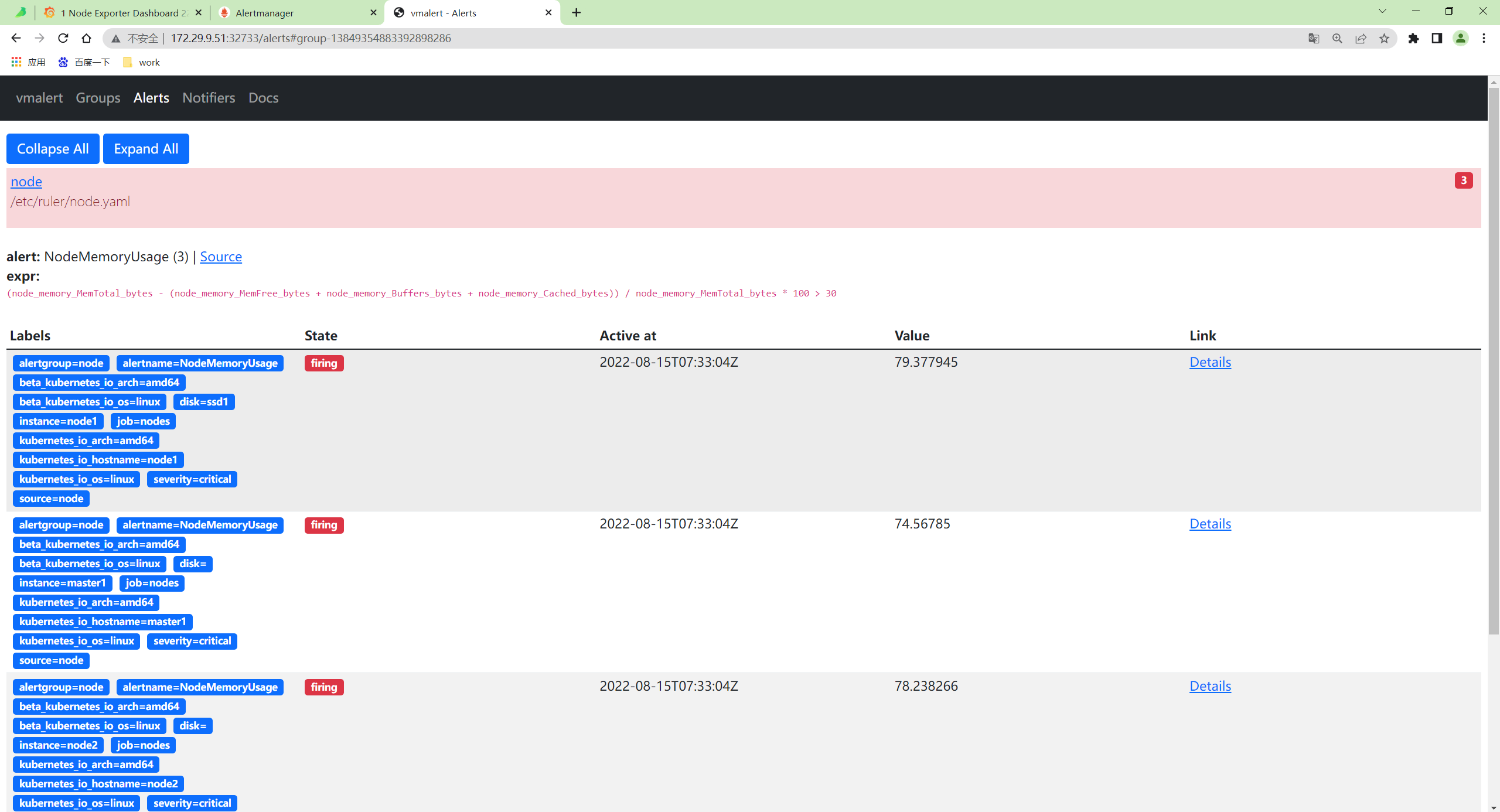1500x812 pixels.
Task: Click the browser Home icon
Action: coord(86,38)
